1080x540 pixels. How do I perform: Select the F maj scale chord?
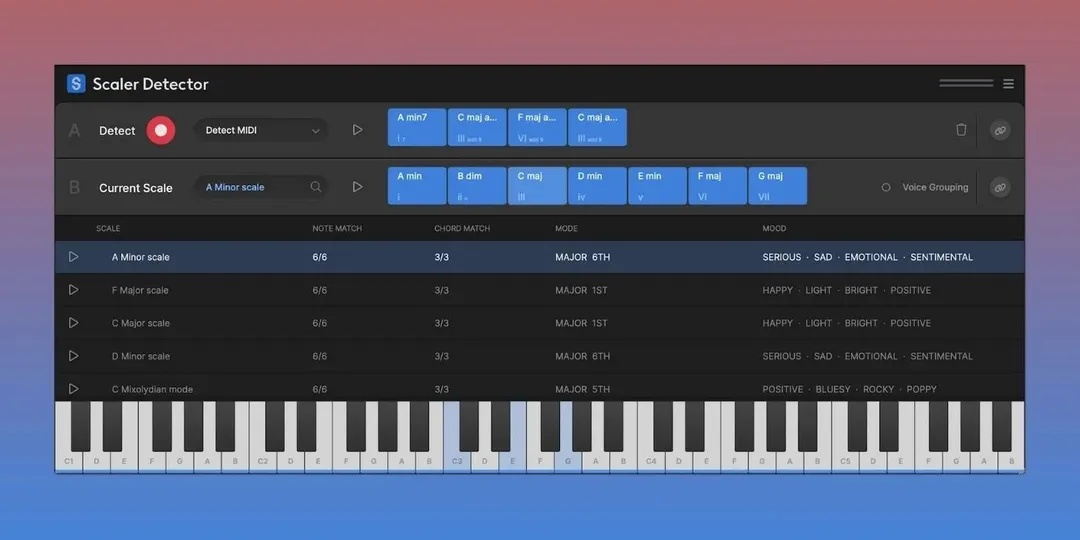tap(718, 186)
